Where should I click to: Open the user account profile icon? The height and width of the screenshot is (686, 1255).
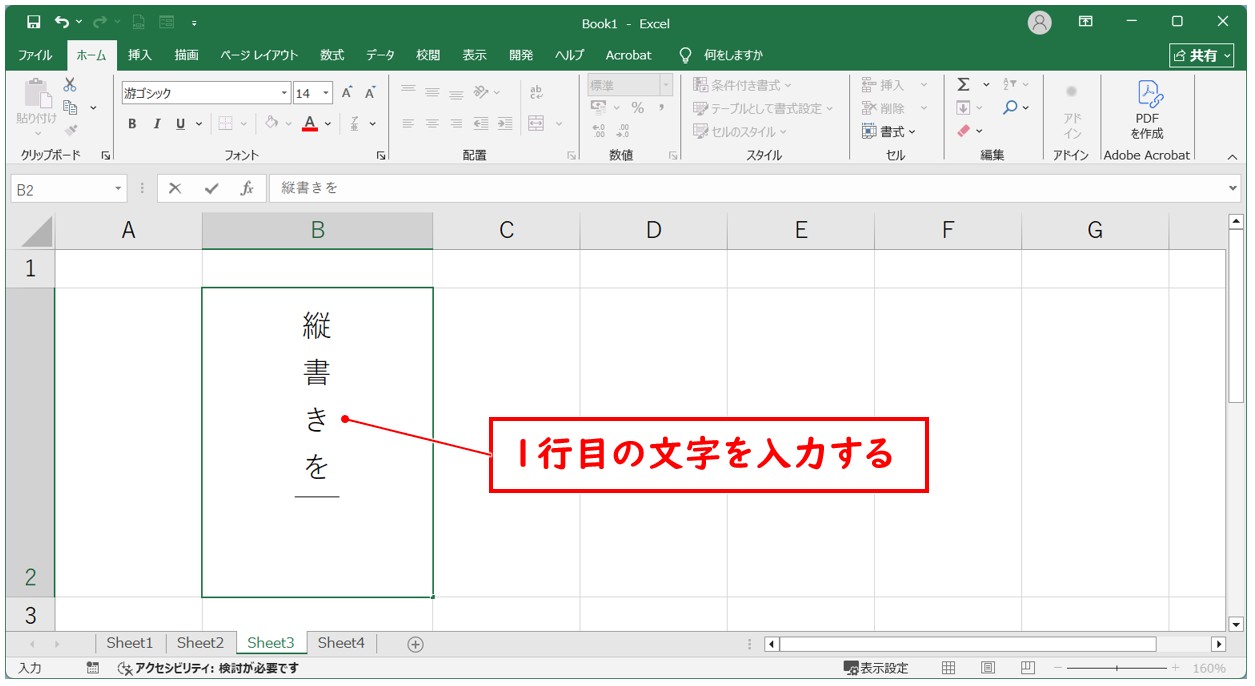1040,22
